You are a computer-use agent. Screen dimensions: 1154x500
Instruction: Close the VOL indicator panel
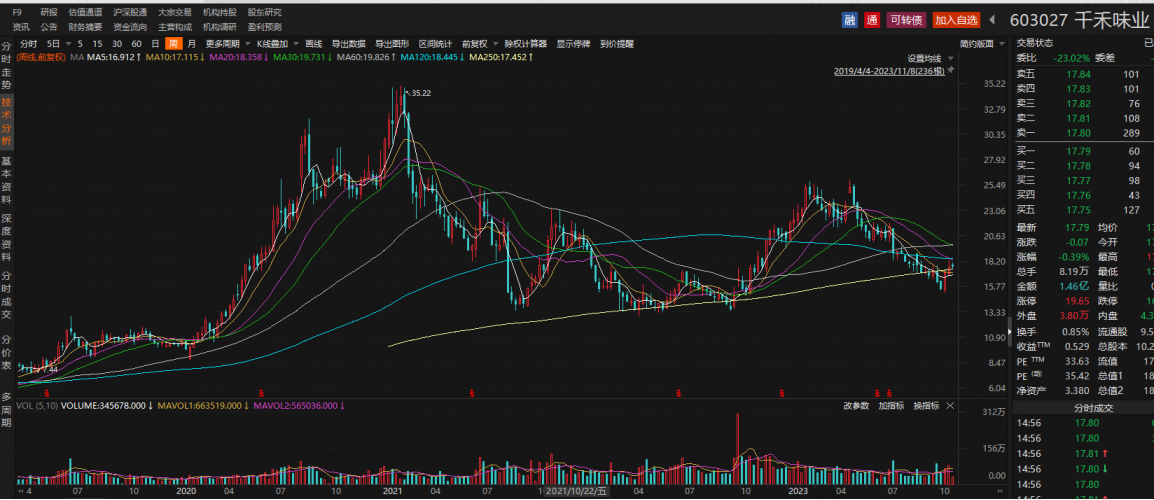pyautogui.click(x=950, y=406)
